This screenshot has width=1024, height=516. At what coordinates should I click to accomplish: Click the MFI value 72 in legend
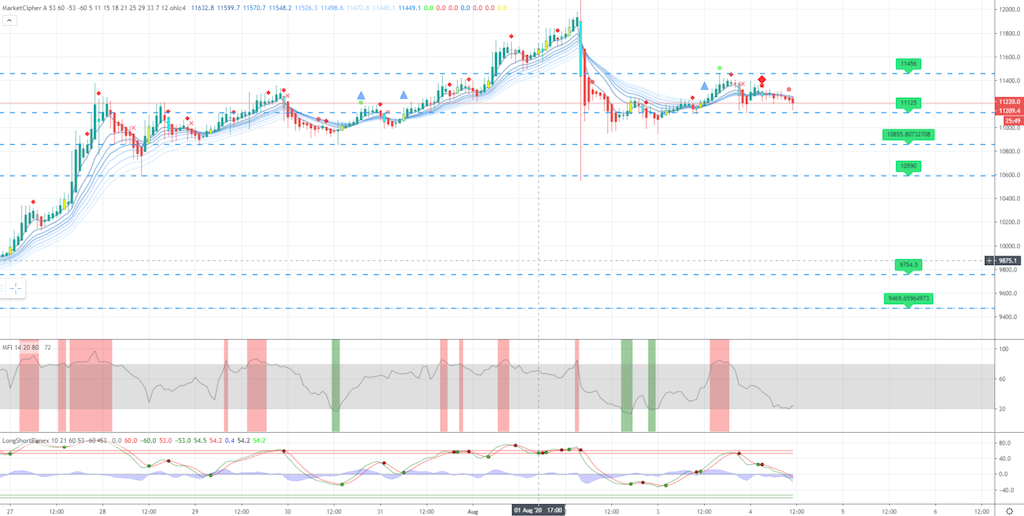tap(48, 348)
